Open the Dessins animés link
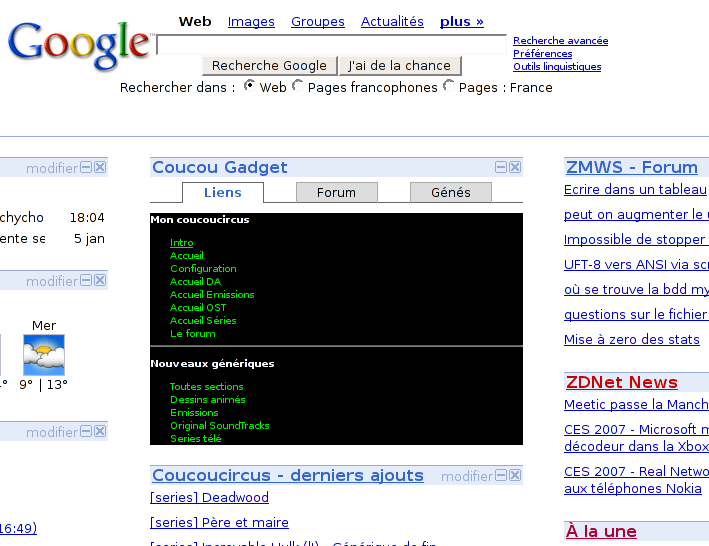This screenshot has width=709, height=546. coord(208,400)
